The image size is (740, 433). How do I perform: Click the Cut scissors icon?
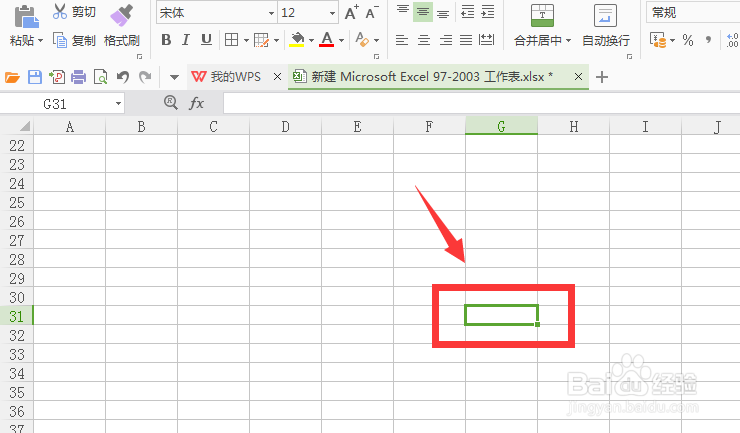click(x=60, y=12)
